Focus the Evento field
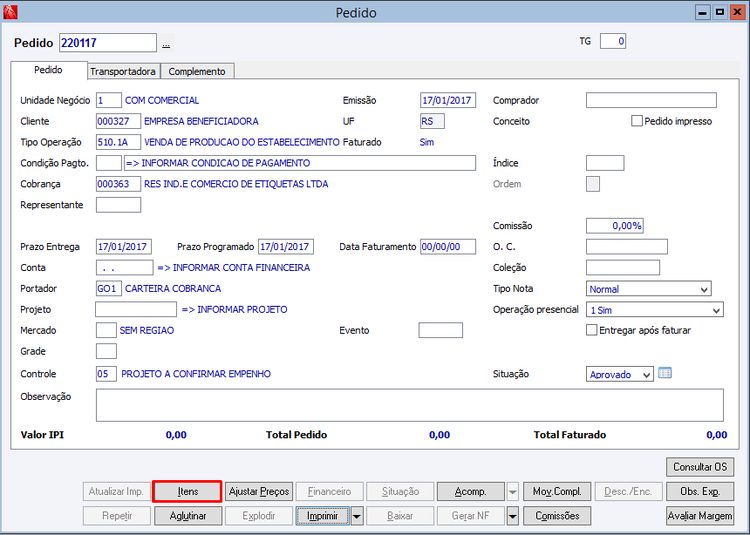The height and width of the screenshot is (535, 750). tap(441, 330)
